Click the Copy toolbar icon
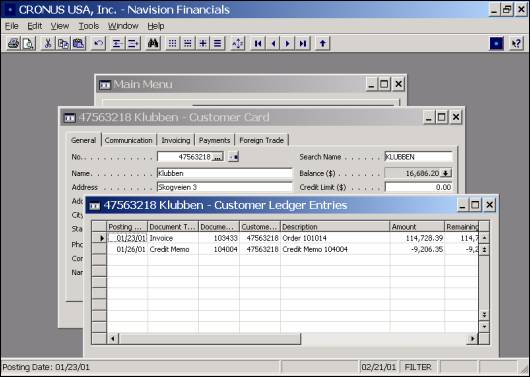 click(x=63, y=43)
